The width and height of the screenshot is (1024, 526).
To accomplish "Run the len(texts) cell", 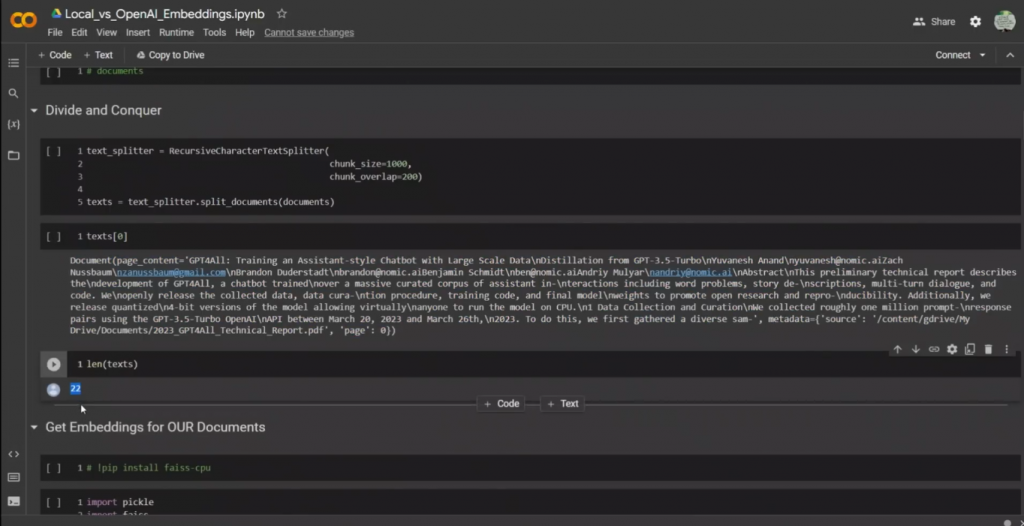I will (54, 365).
